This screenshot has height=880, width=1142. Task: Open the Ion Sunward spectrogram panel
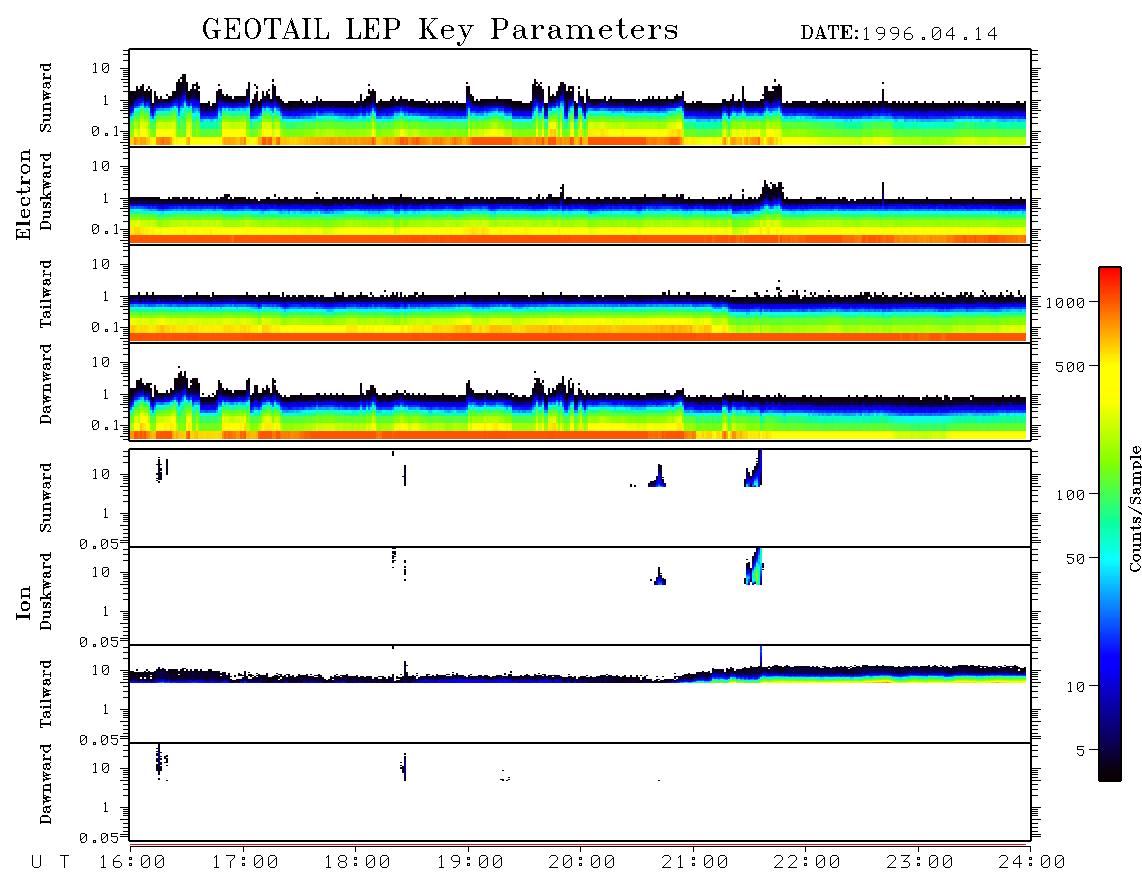pyautogui.click(x=580, y=498)
